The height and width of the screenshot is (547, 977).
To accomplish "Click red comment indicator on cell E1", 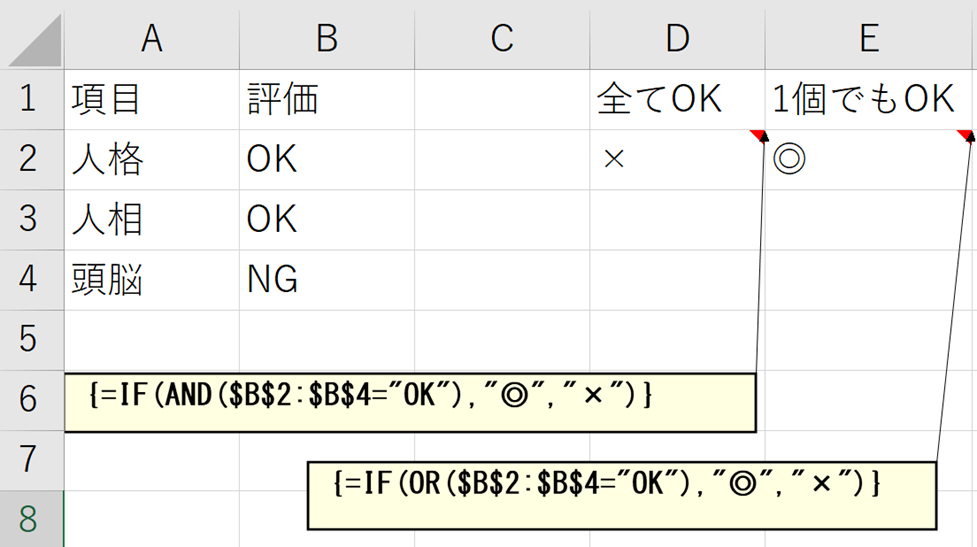I will pyautogui.click(x=967, y=135).
